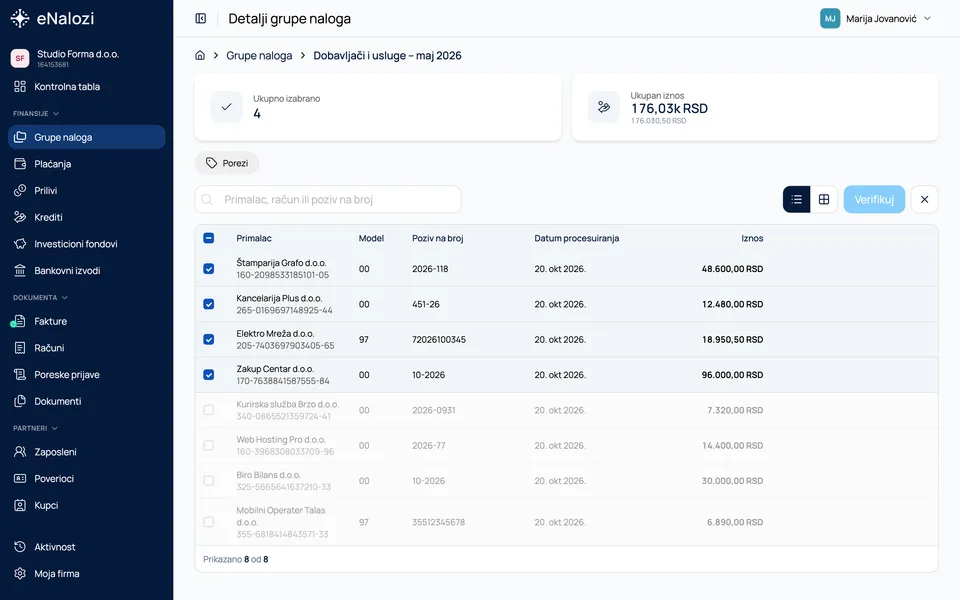
Task: Uncheck Elektro Mreža d.o.o. row
Action: (x=209, y=340)
